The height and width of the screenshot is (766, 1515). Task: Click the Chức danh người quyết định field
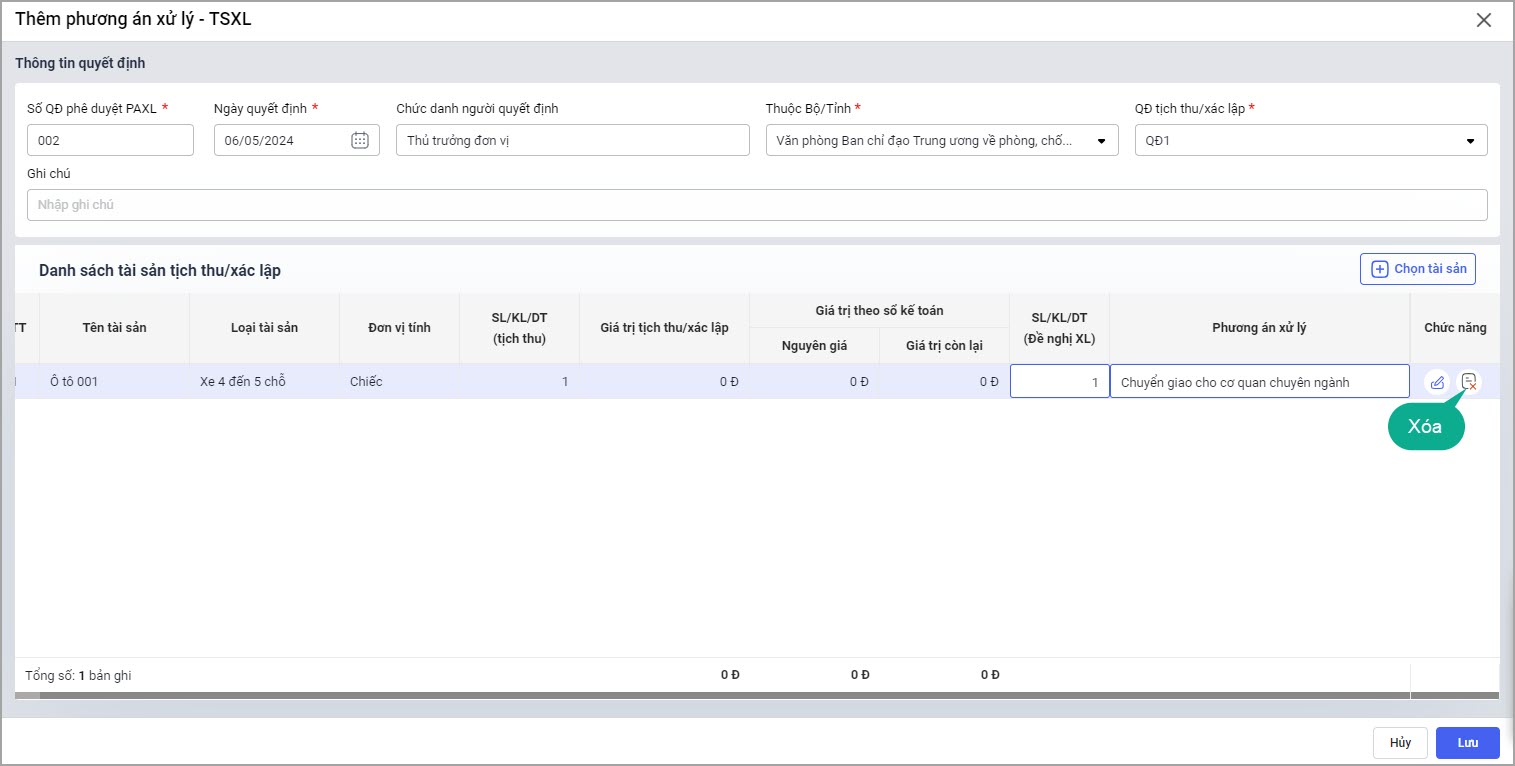click(572, 141)
